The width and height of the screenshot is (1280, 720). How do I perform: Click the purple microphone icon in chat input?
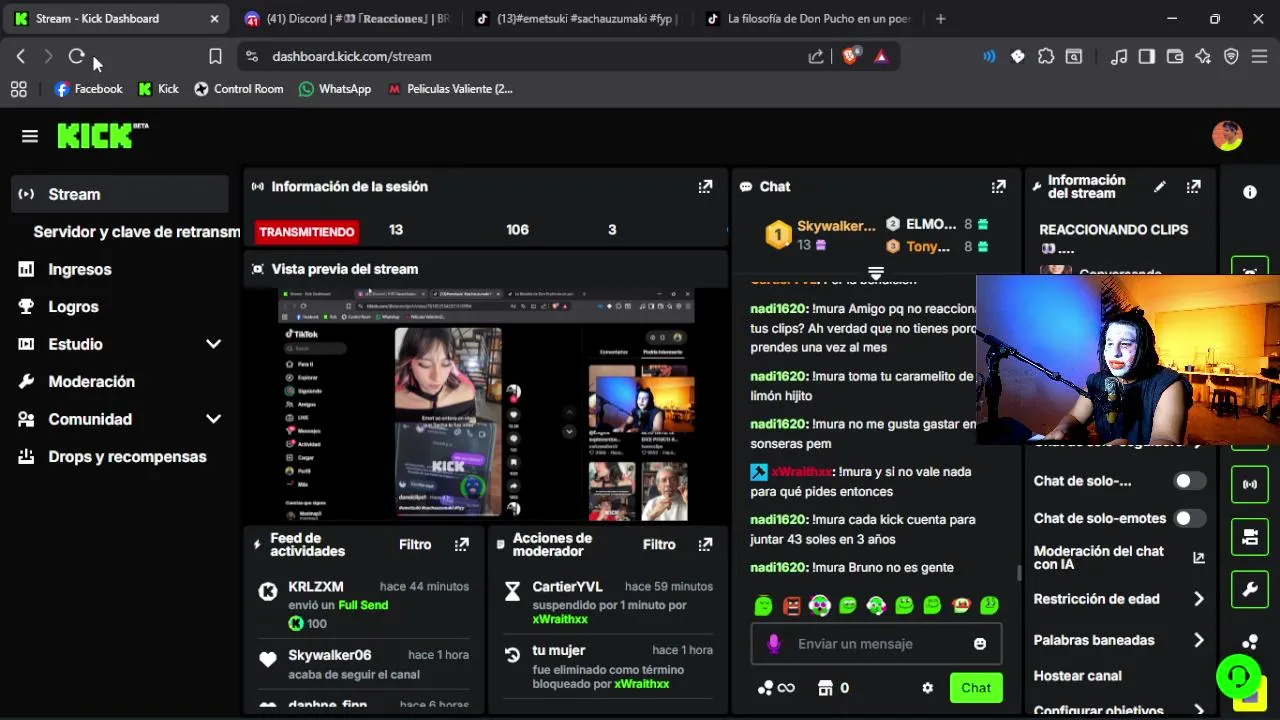(x=773, y=644)
